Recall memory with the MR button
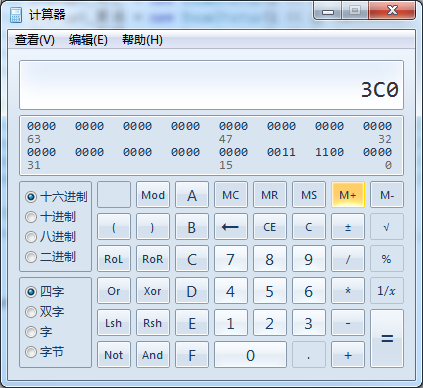This screenshot has height=388, width=423. coord(270,195)
